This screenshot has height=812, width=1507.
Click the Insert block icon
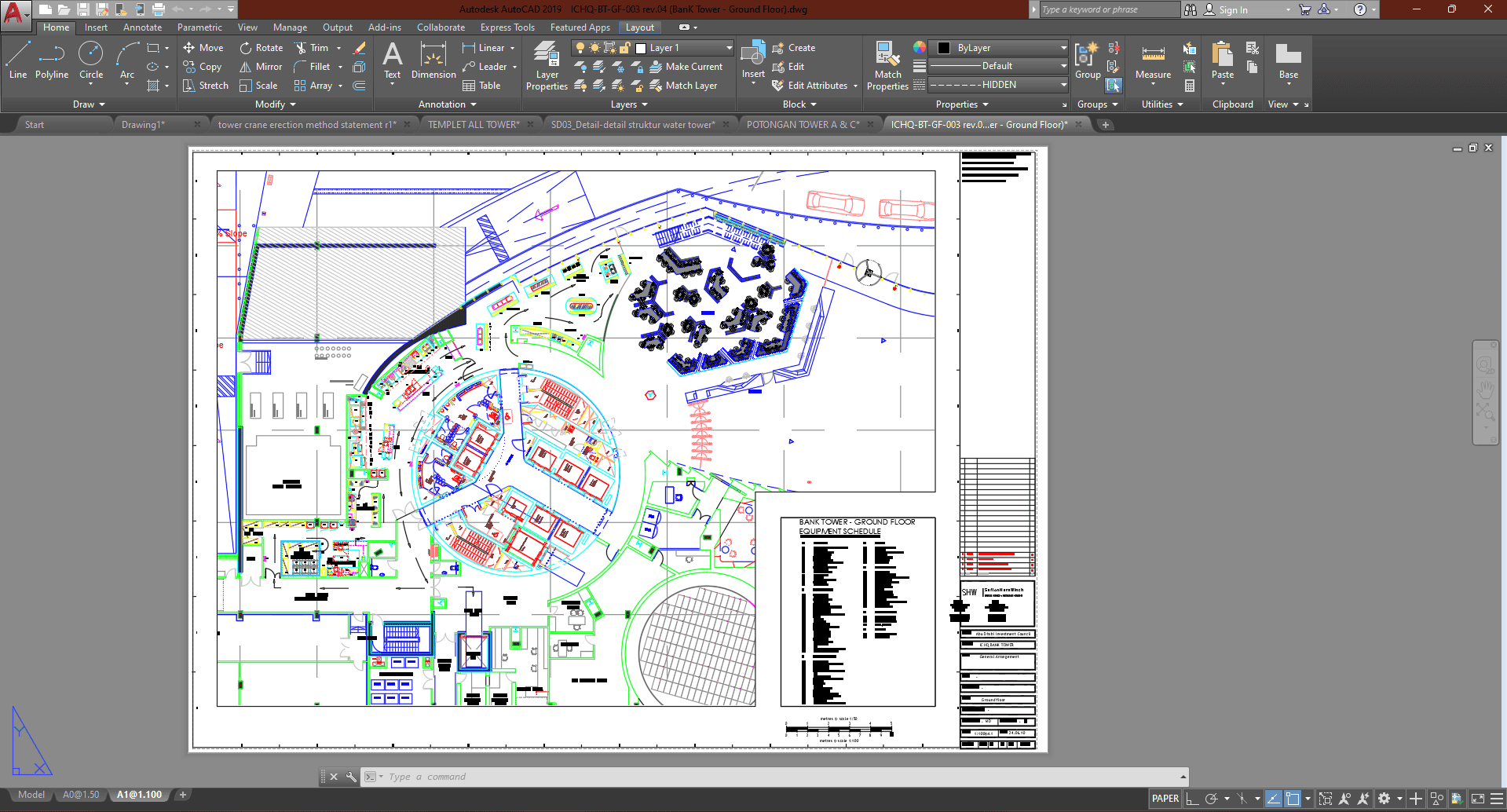[x=753, y=55]
